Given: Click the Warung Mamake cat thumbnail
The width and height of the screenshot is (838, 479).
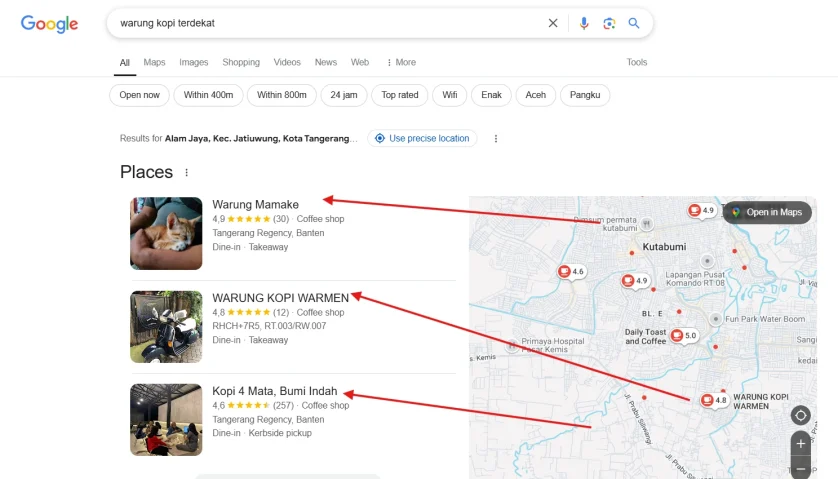Looking at the screenshot, I should pyautogui.click(x=166, y=233).
